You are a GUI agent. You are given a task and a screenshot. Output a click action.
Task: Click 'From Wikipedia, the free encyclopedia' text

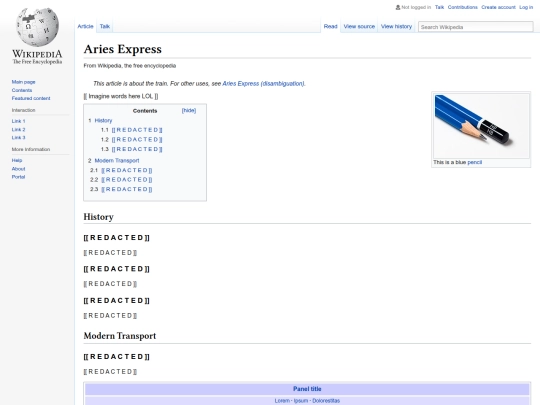point(130,66)
